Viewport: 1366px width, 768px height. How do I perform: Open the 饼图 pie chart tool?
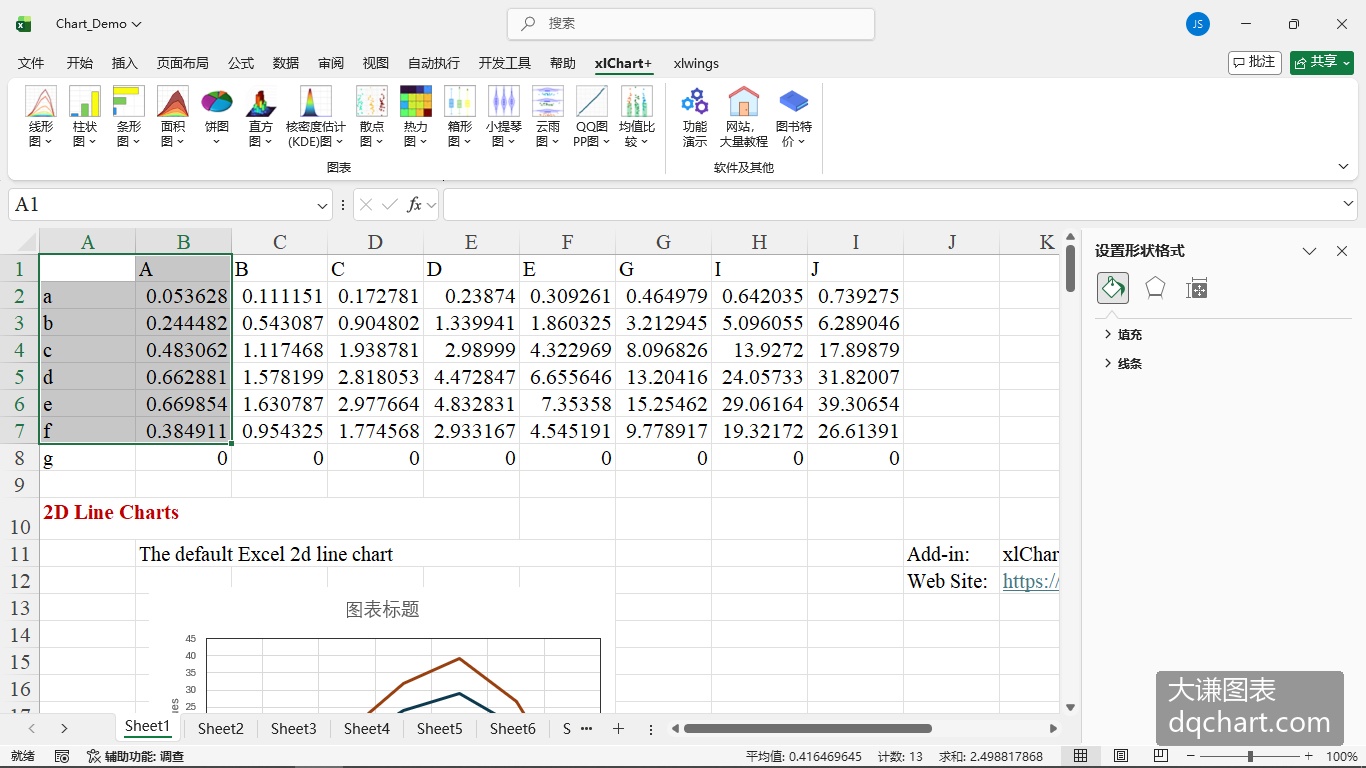(217, 117)
